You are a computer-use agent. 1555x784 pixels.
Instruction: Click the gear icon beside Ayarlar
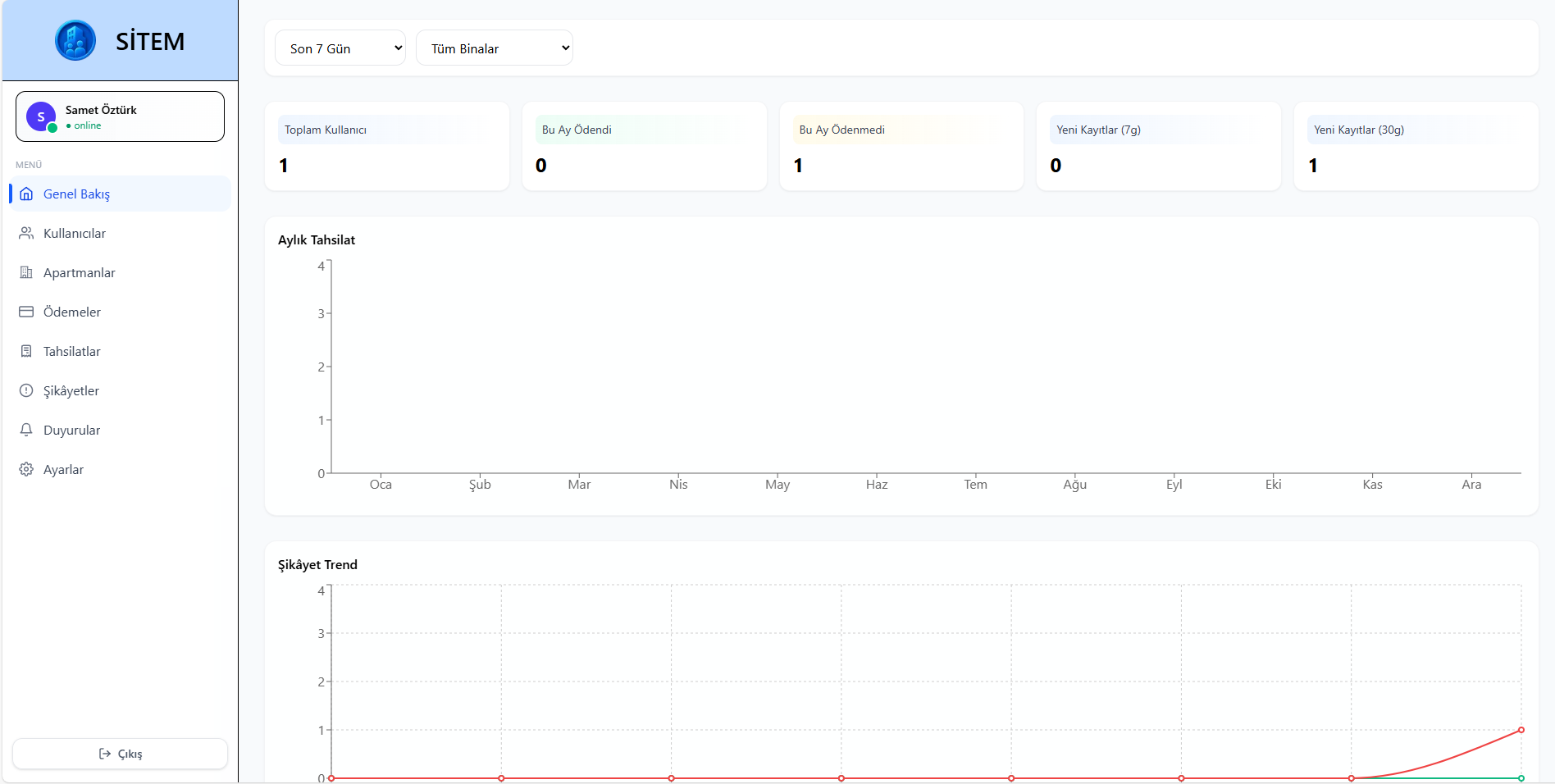tap(27, 469)
